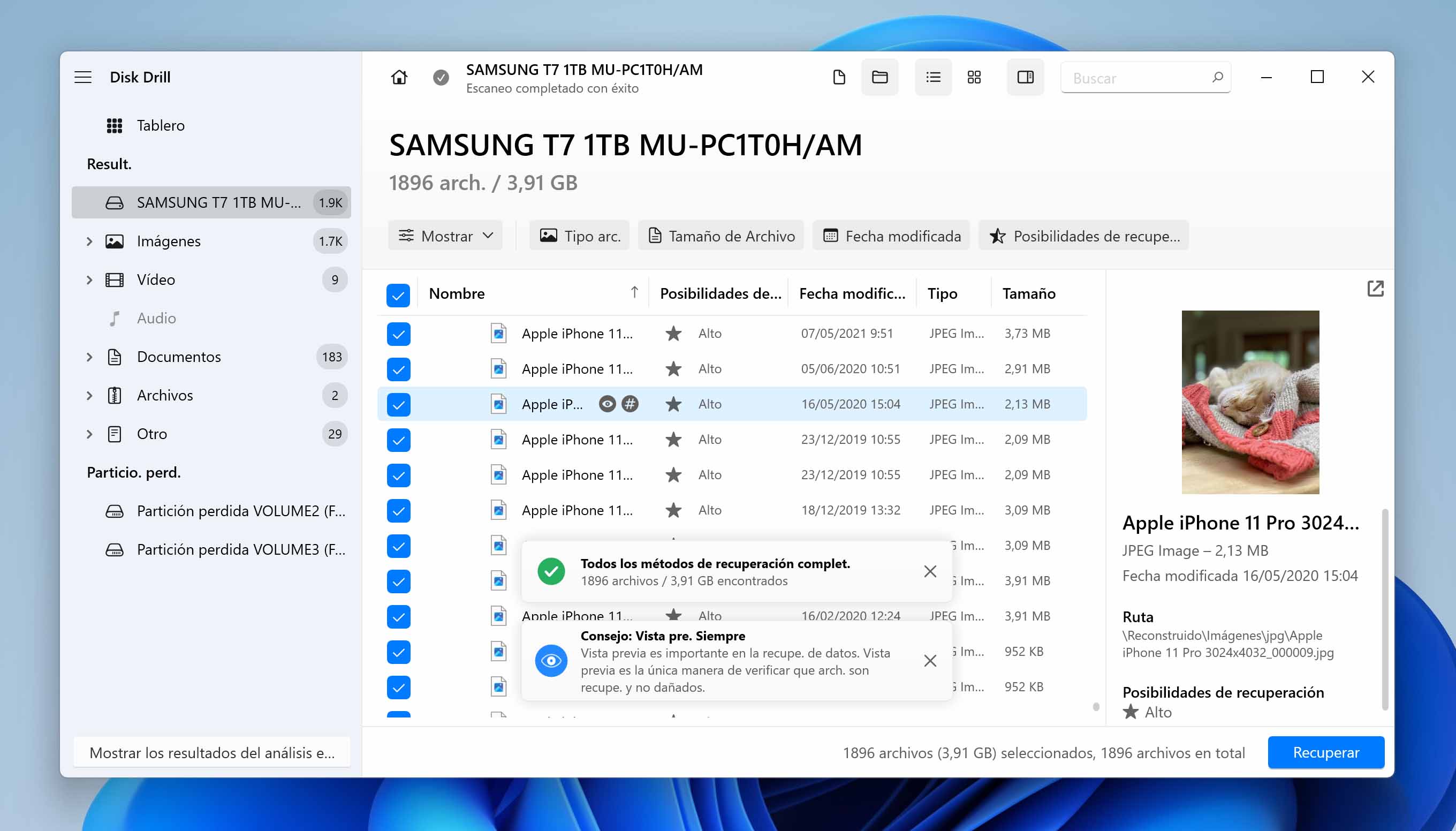Go to the home screen icon
The width and height of the screenshot is (1456, 831).
[399, 77]
